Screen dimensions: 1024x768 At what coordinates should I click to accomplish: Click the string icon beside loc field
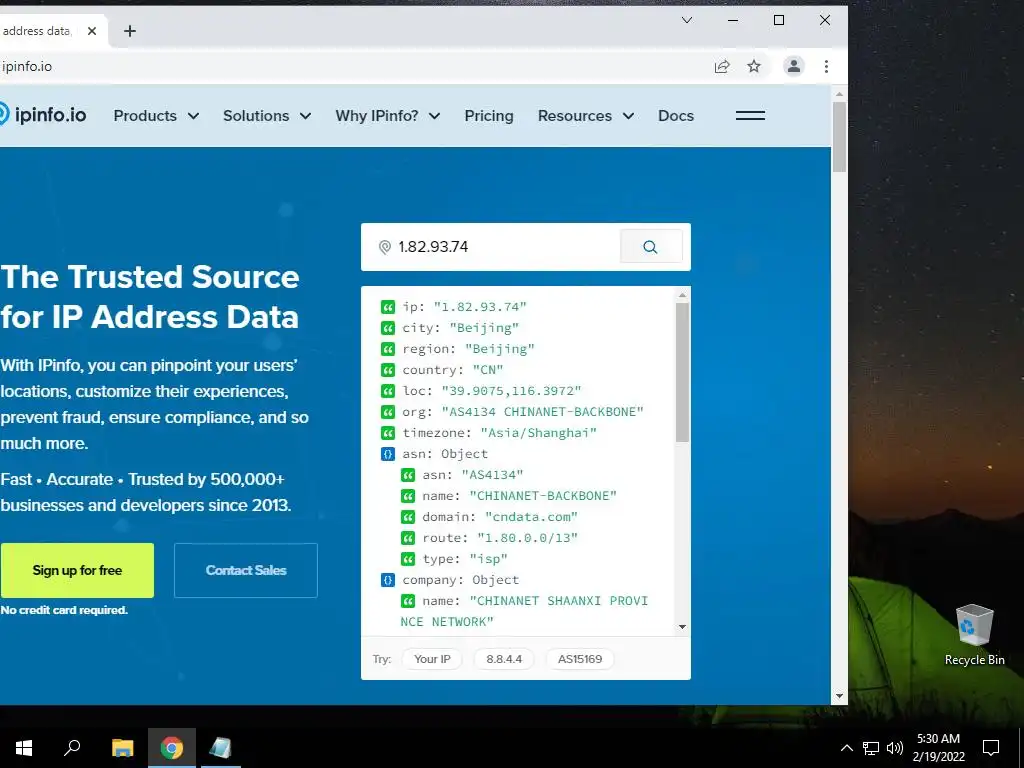(388, 391)
